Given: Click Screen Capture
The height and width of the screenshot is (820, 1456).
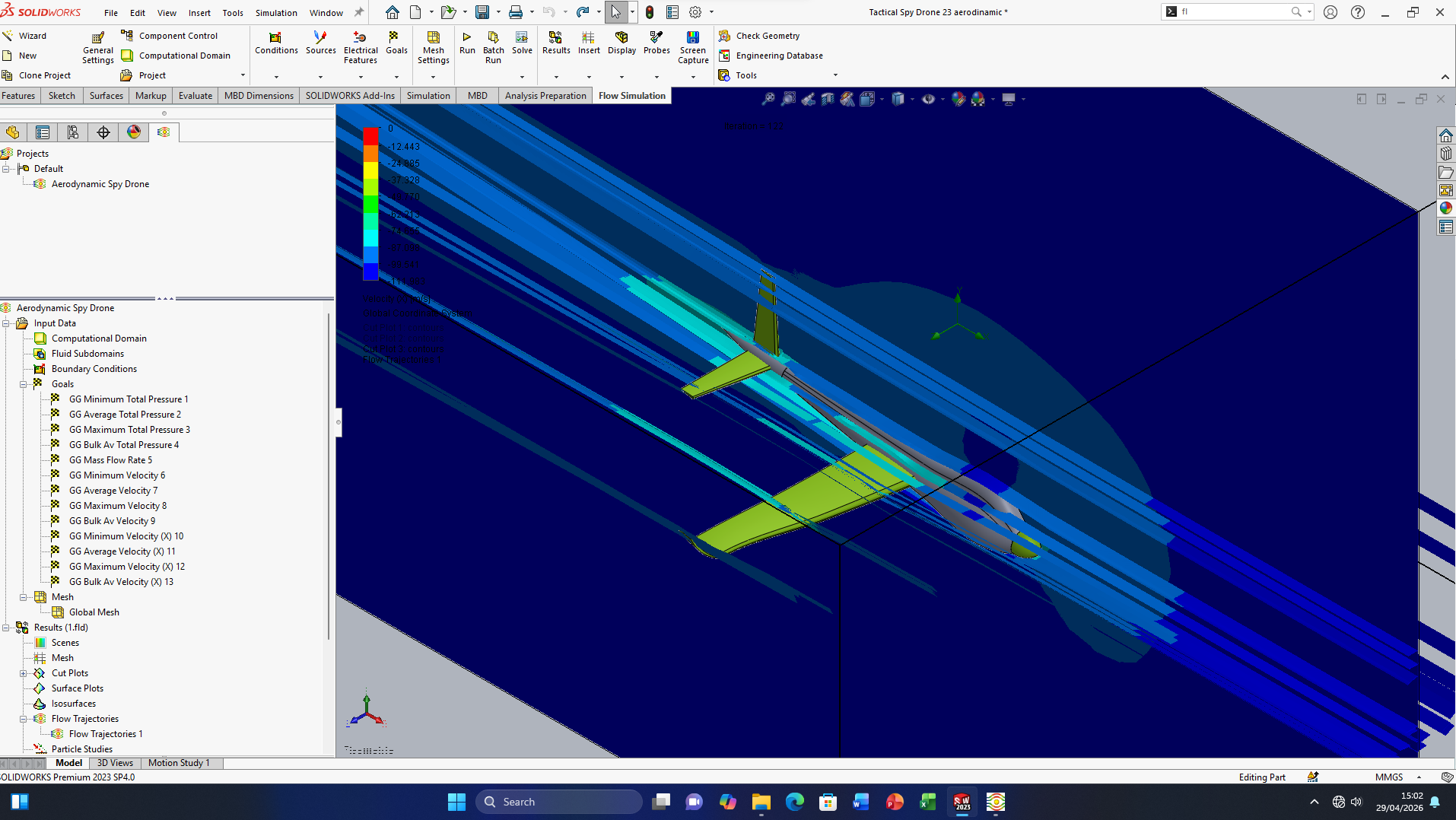Looking at the screenshot, I should (x=693, y=47).
